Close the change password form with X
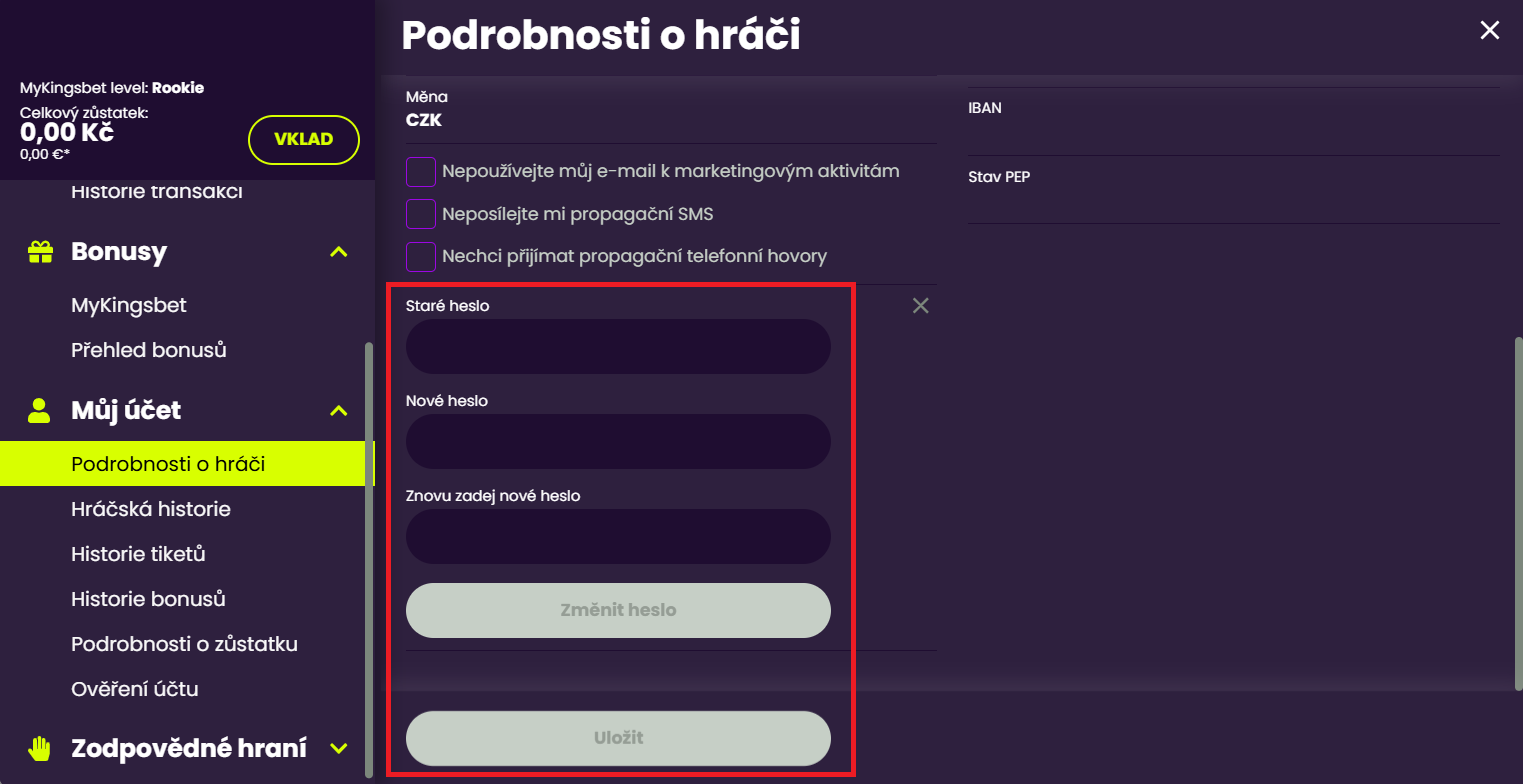This screenshot has width=1523, height=784. tap(921, 306)
